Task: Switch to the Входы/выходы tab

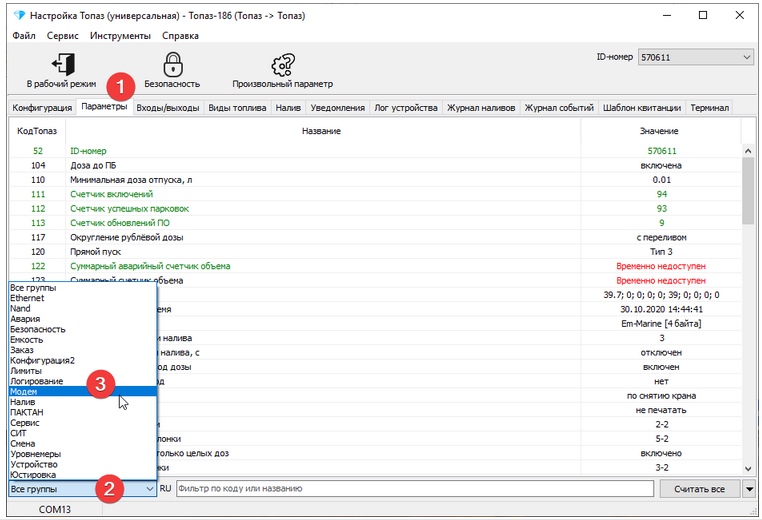Action: [x=167, y=108]
